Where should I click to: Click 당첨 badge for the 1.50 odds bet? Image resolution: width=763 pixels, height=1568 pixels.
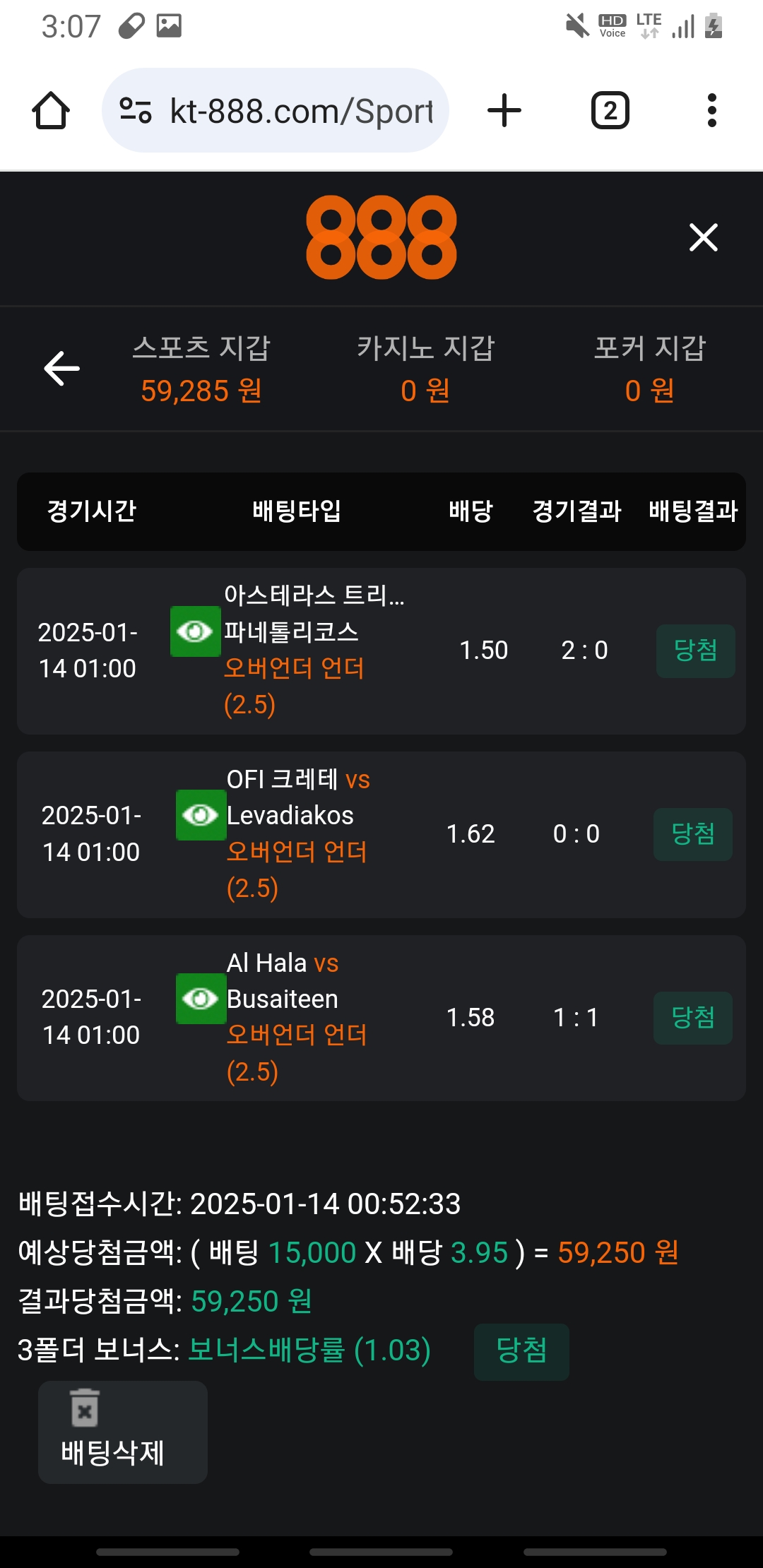[696, 651]
